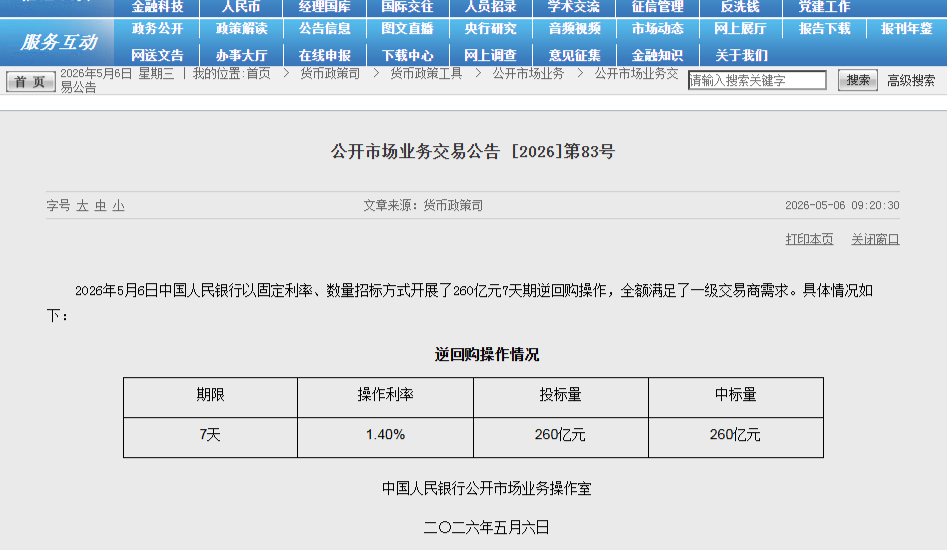Image resolution: width=947 pixels, height=550 pixels.
Task: Click 首页 in the breadcrumb path
Action: [x=258, y=74]
